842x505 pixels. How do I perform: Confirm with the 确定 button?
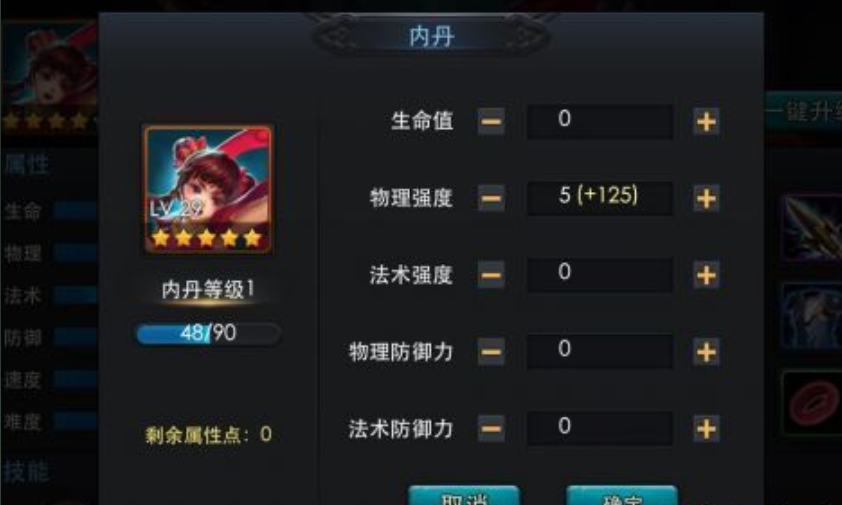pos(622,496)
